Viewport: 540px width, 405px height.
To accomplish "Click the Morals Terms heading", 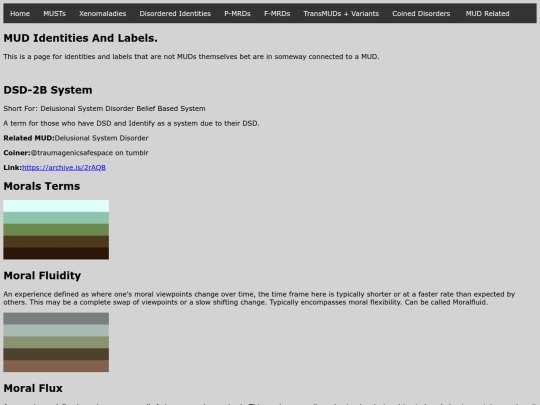I will 42,186.
